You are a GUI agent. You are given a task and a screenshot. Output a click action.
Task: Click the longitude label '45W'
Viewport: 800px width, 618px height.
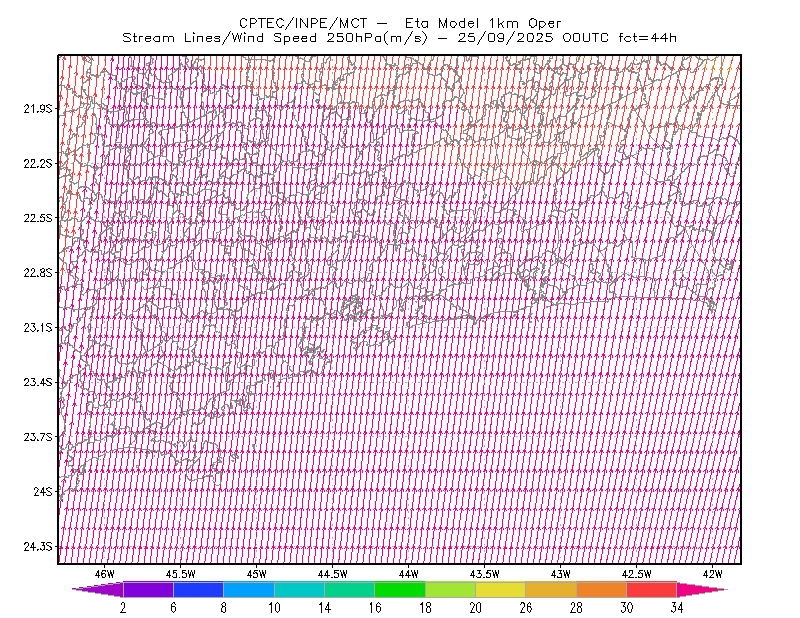click(256, 574)
